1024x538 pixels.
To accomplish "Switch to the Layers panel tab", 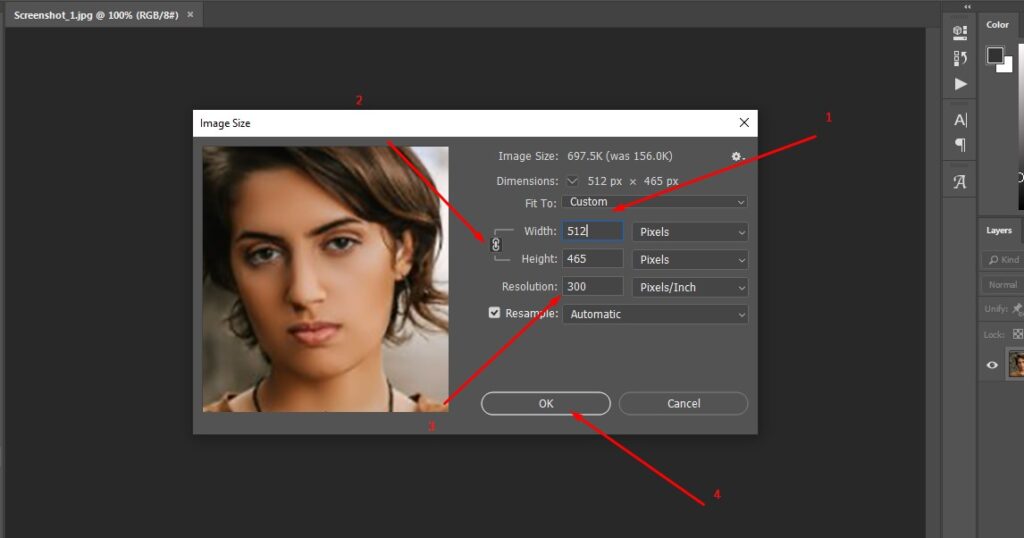I will pyautogui.click(x=999, y=230).
